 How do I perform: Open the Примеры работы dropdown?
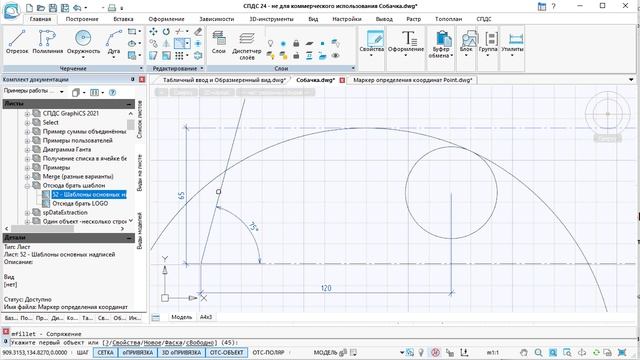62,91
